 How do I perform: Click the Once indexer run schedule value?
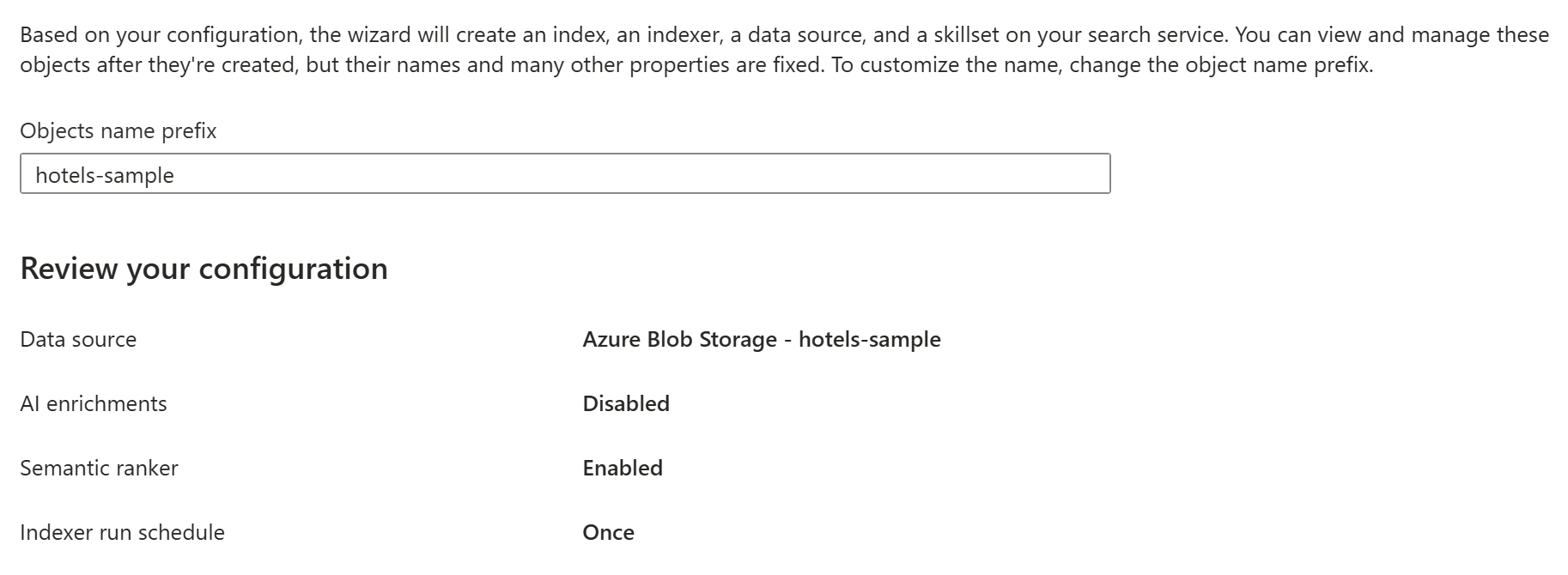607,532
